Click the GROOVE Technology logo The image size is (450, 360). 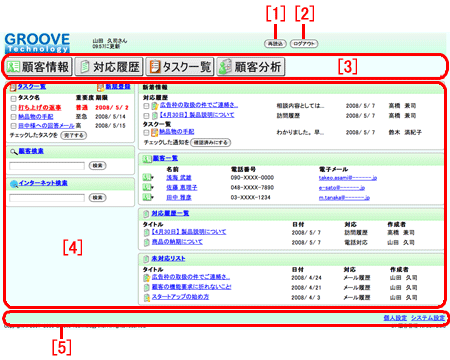tap(37, 43)
